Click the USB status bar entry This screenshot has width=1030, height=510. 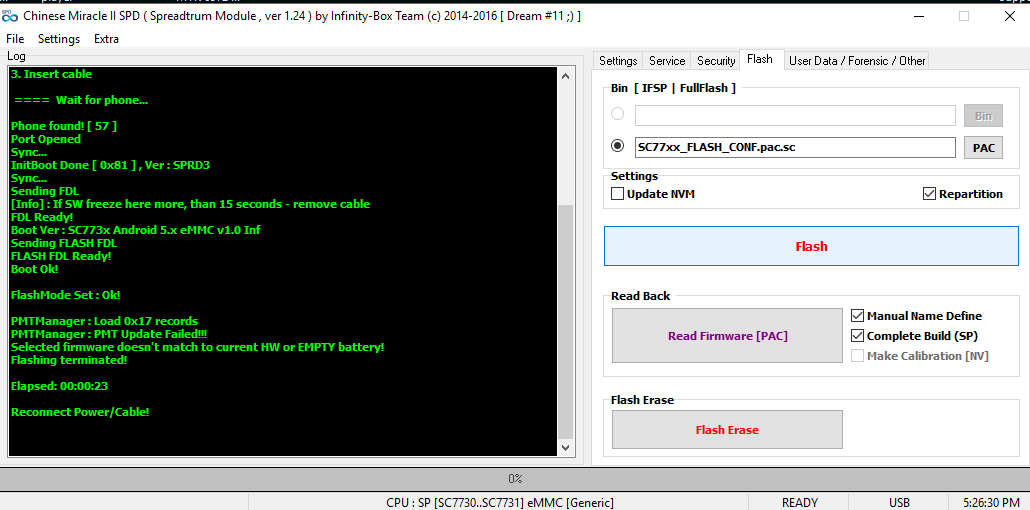pos(899,503)
